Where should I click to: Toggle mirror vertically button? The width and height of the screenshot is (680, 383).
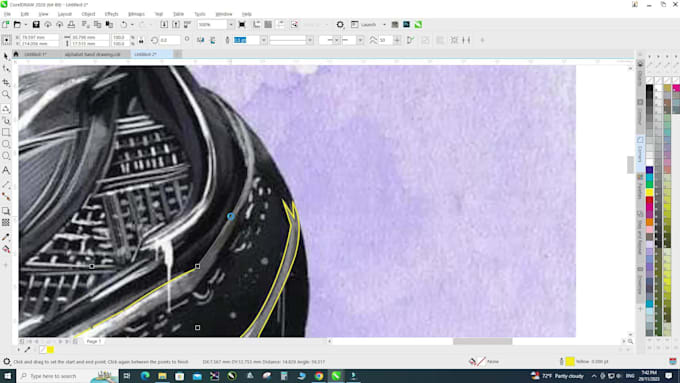[x=212, y=40]
